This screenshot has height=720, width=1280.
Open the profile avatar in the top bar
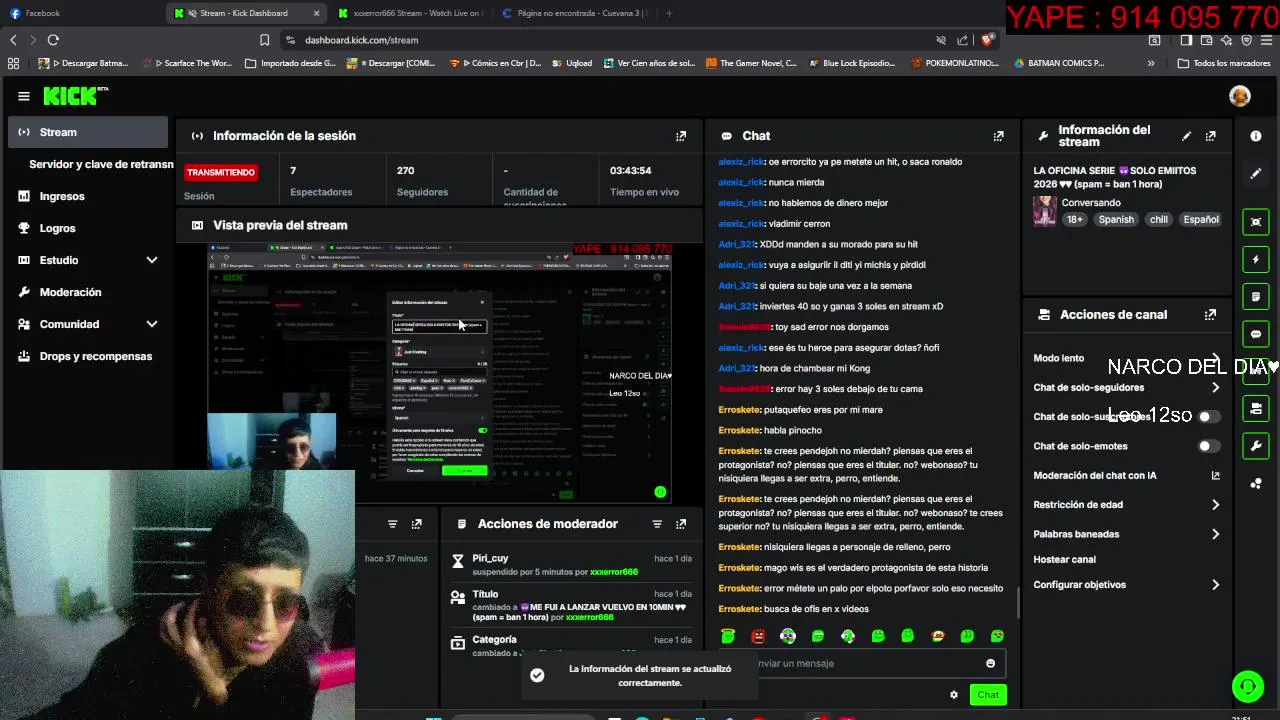coord(1240,96)
